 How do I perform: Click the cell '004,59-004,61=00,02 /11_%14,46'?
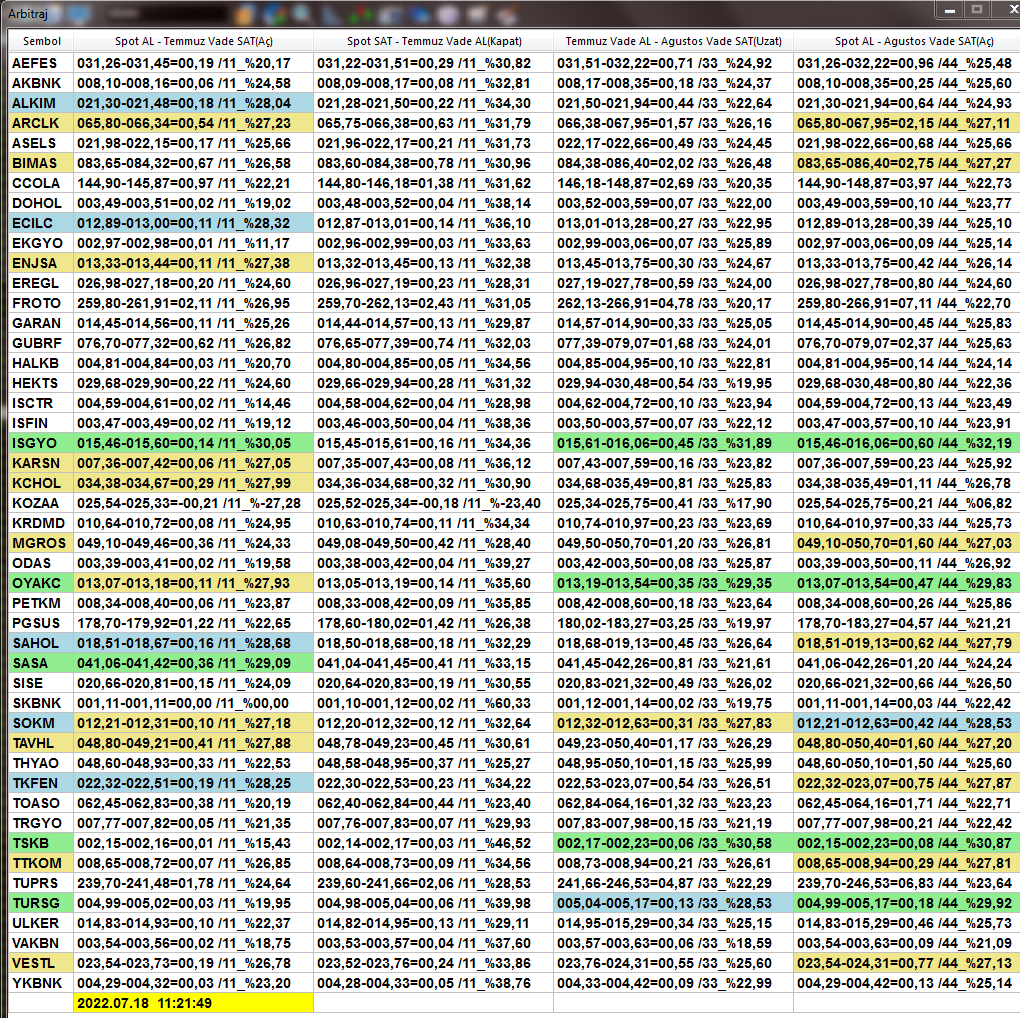[x=193, y=403]
